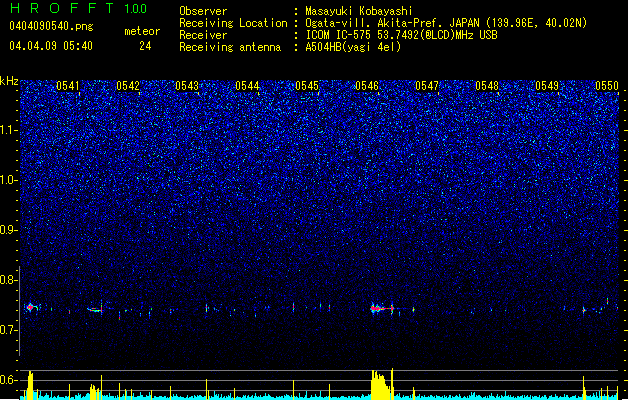This screenshot has width=629, height=400.
Task: Select the filename 0404090540.png
Action: pyautogui.click(x=51, y=26)
